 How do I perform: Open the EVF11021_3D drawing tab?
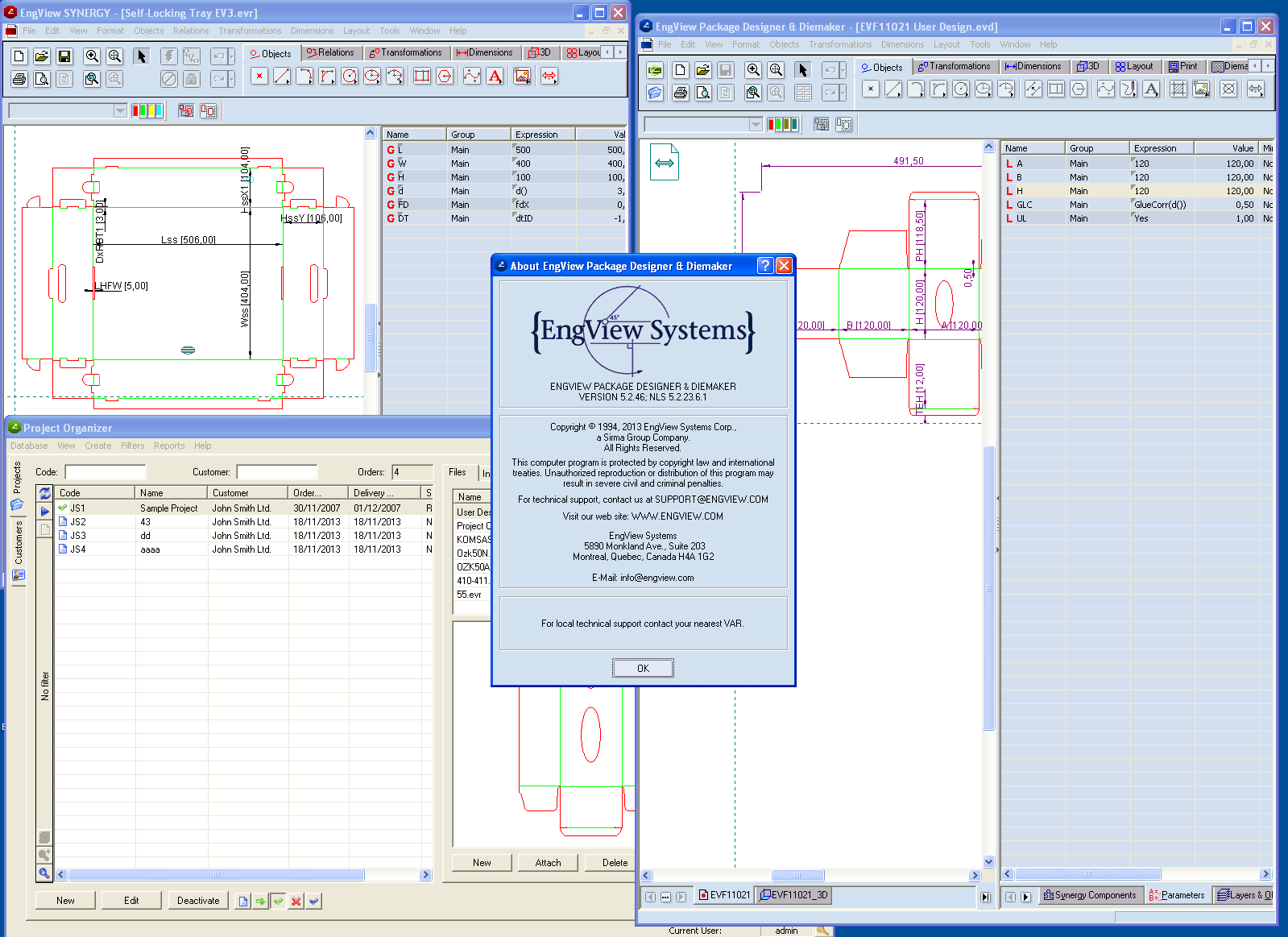(x=794, y=895)
